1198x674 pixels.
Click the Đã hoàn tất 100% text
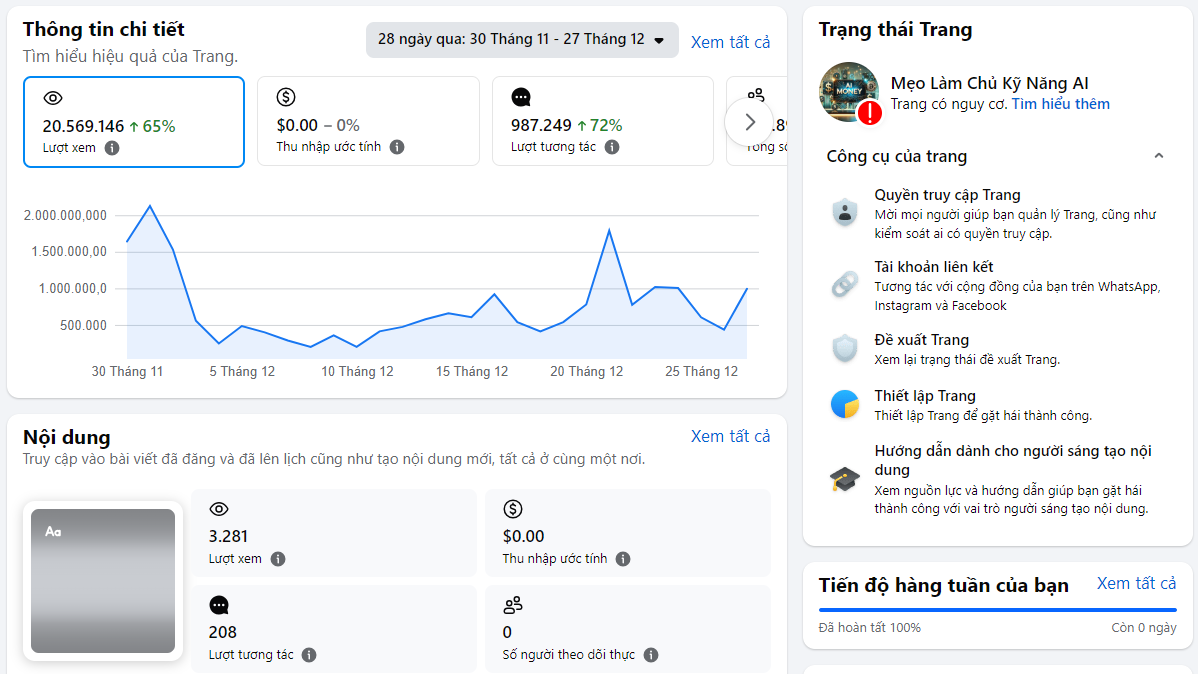[869, 627]
